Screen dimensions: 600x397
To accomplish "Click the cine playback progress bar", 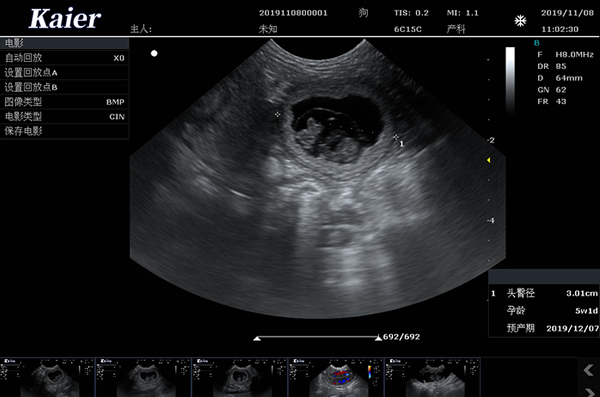I will point(318,337).
